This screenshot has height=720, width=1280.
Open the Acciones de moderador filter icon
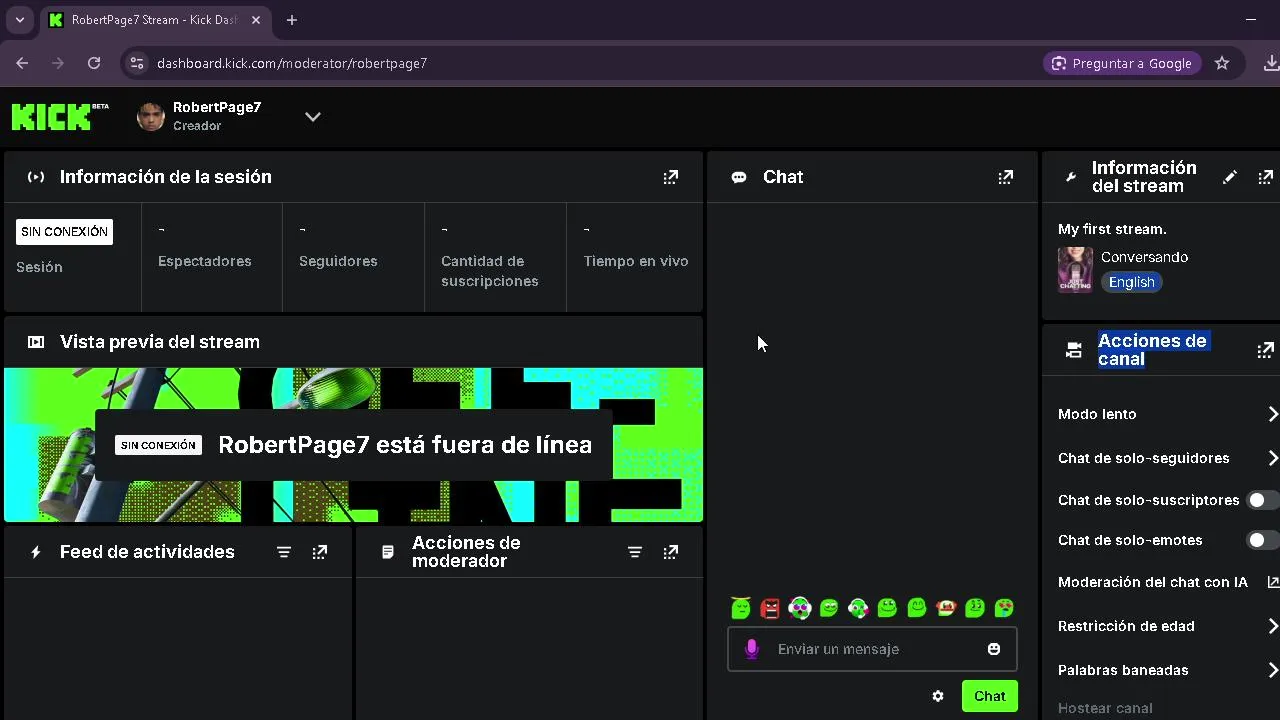(x=635, y=552)
